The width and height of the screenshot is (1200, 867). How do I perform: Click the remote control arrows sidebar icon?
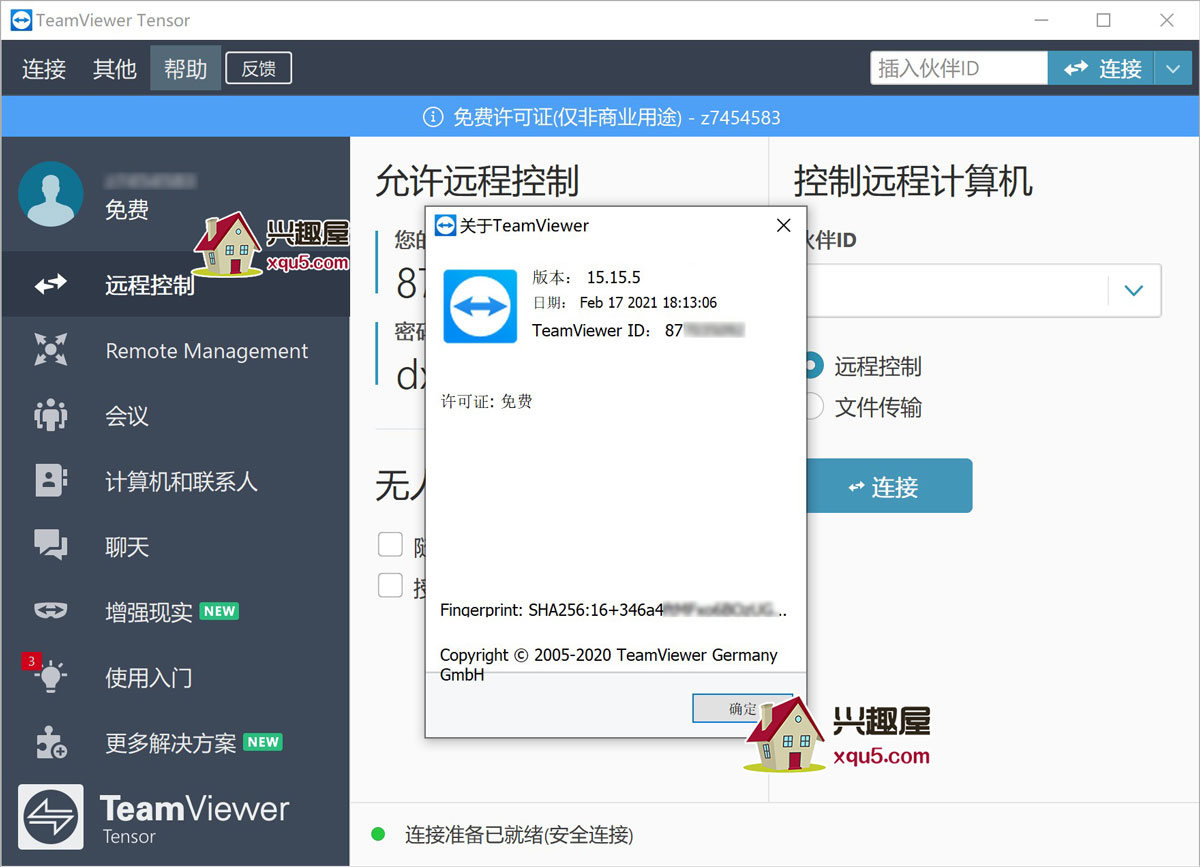51,285
